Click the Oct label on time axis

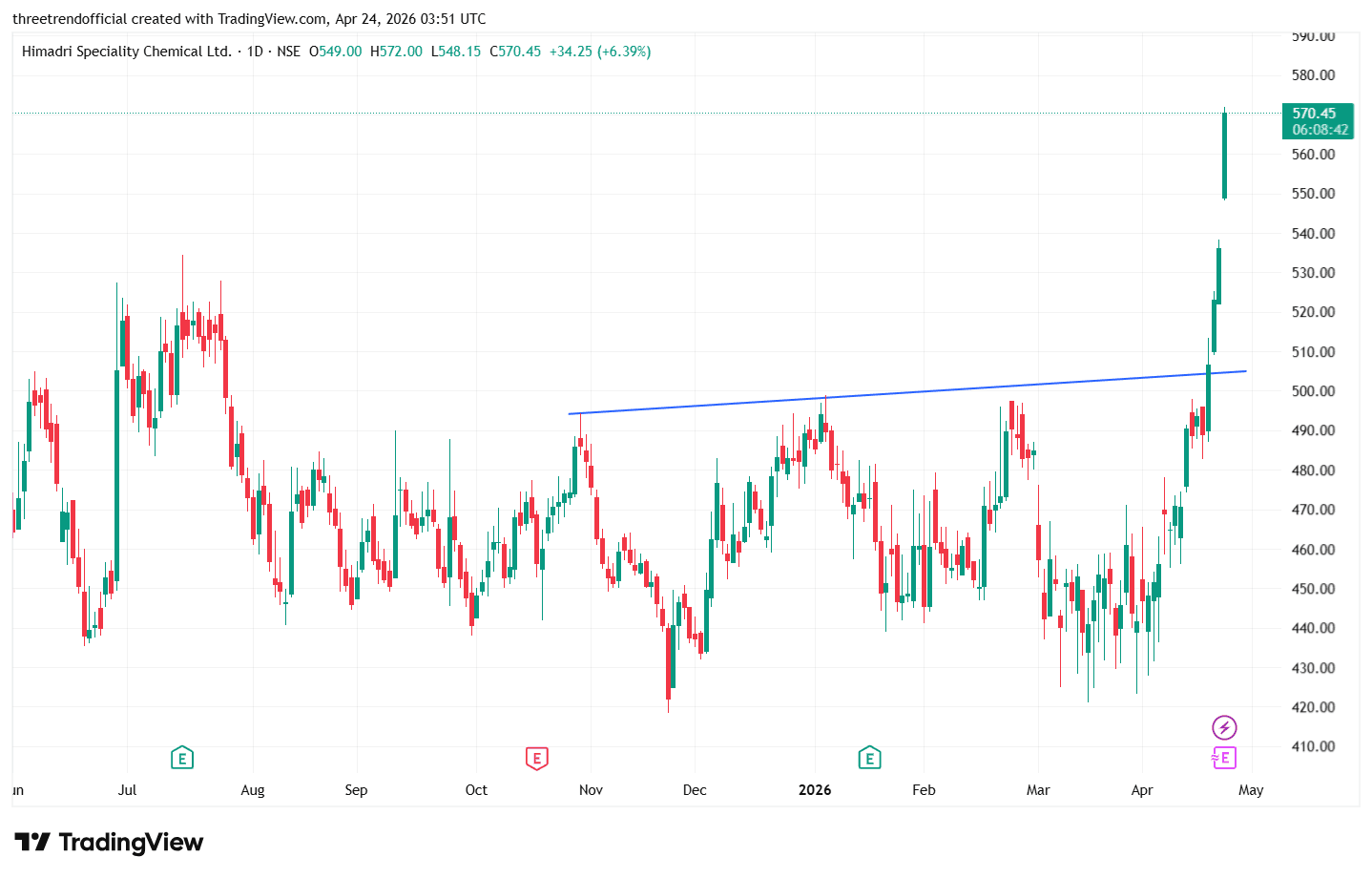[x=476, y=790]
